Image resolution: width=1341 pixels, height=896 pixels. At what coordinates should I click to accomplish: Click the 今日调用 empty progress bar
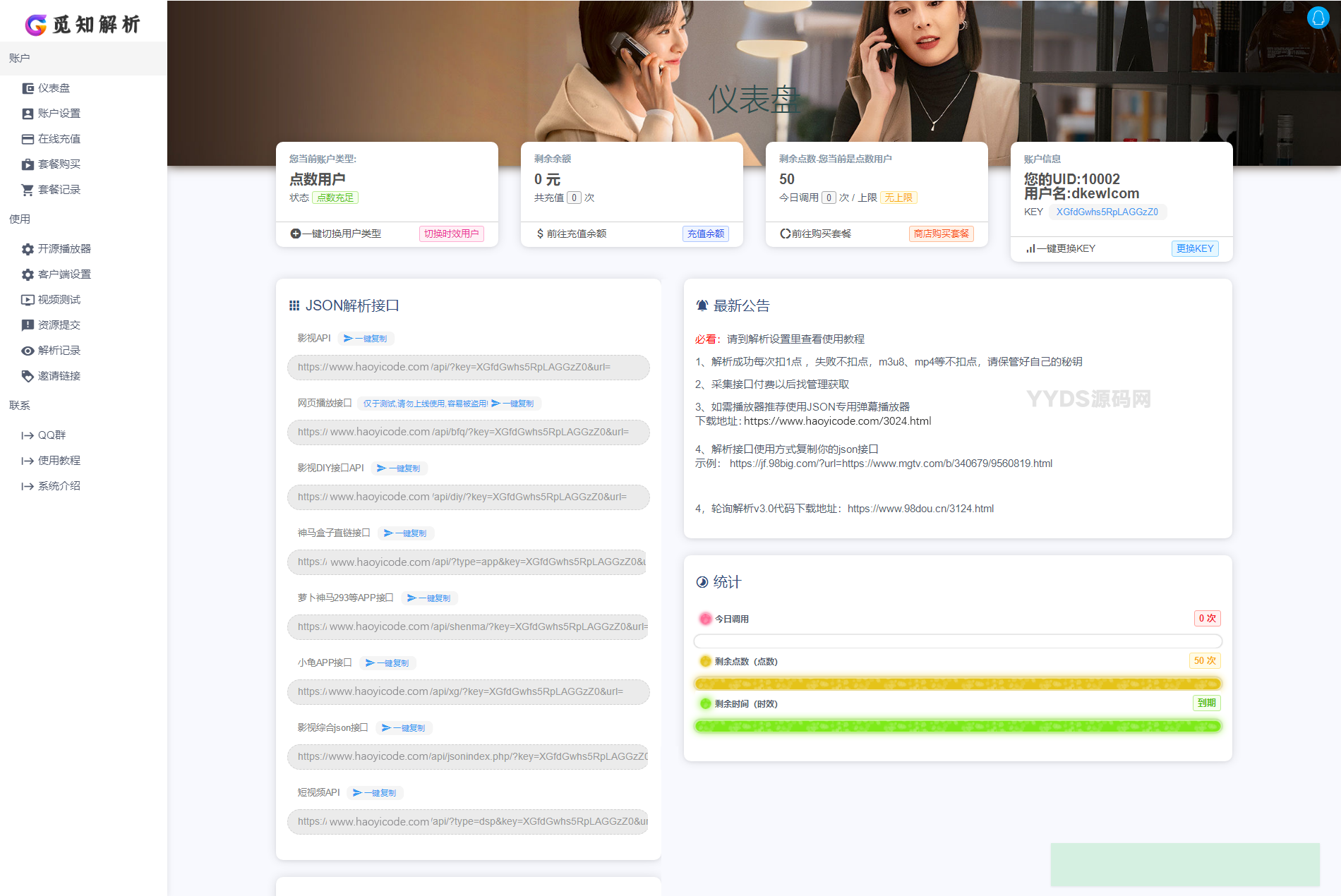[958, 641]
